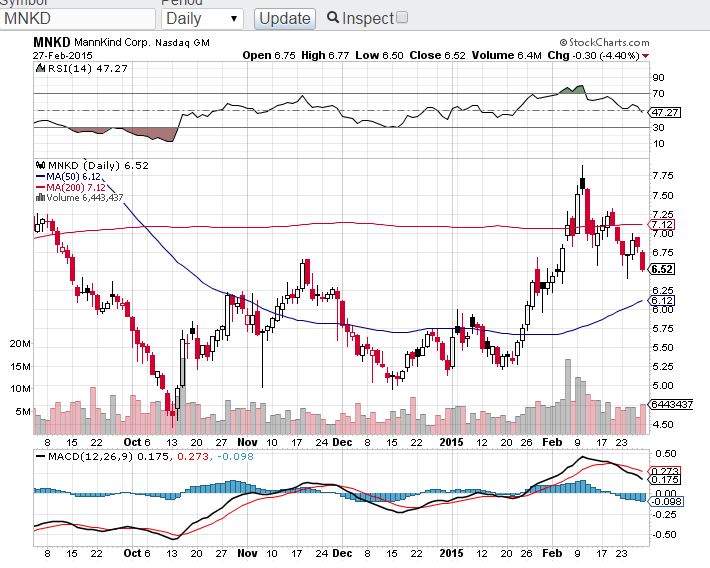Click the MACD(12,26,9) legend line icon
Screen dimensions: 710x568
tap(39, 457)
